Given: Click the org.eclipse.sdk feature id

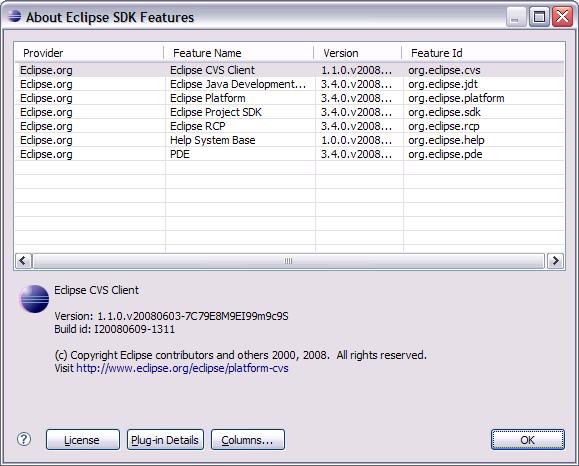Looking at the screenshot, I should pos(444,112).
